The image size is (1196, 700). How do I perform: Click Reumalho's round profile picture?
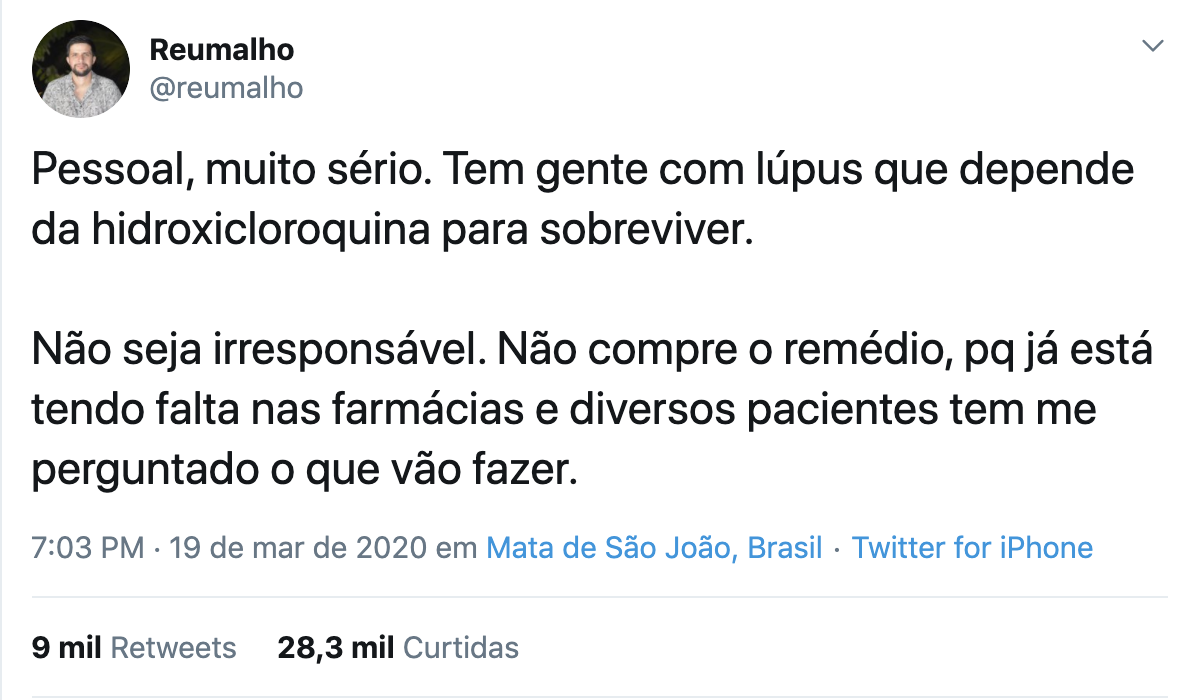pyautogui.click(x=81, y=69)
